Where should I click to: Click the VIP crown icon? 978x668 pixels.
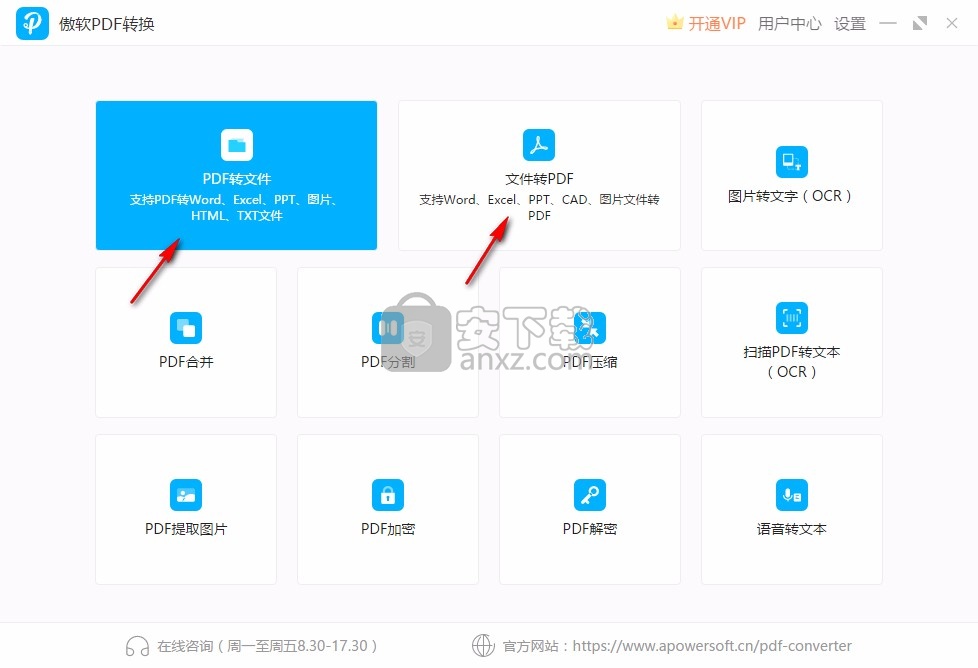point(674,22)
